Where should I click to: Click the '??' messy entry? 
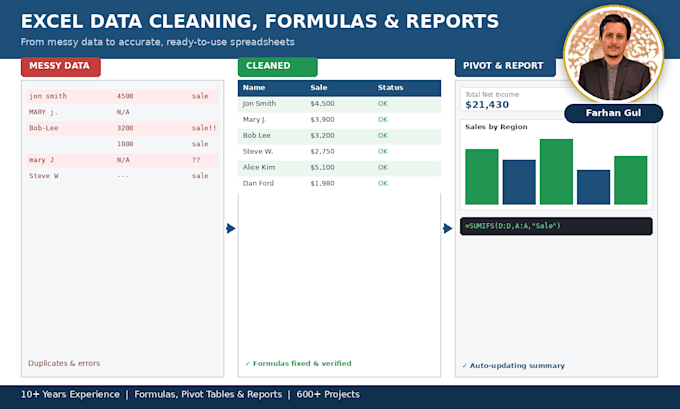(x=196, y=160)
